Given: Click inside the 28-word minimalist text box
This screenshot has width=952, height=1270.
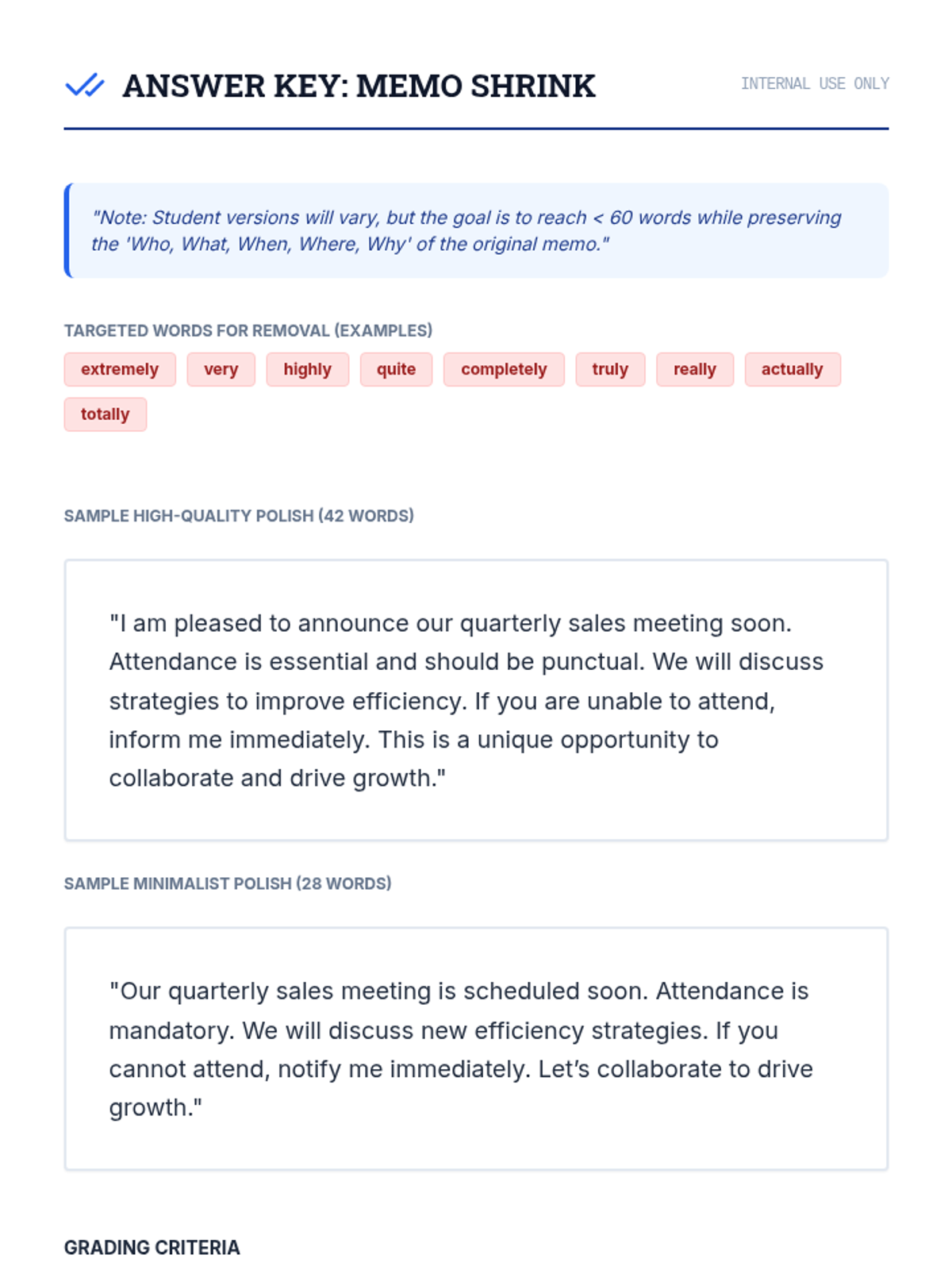Looking at the screenshot, I should pyautogui.click(x=476, y=1049).
